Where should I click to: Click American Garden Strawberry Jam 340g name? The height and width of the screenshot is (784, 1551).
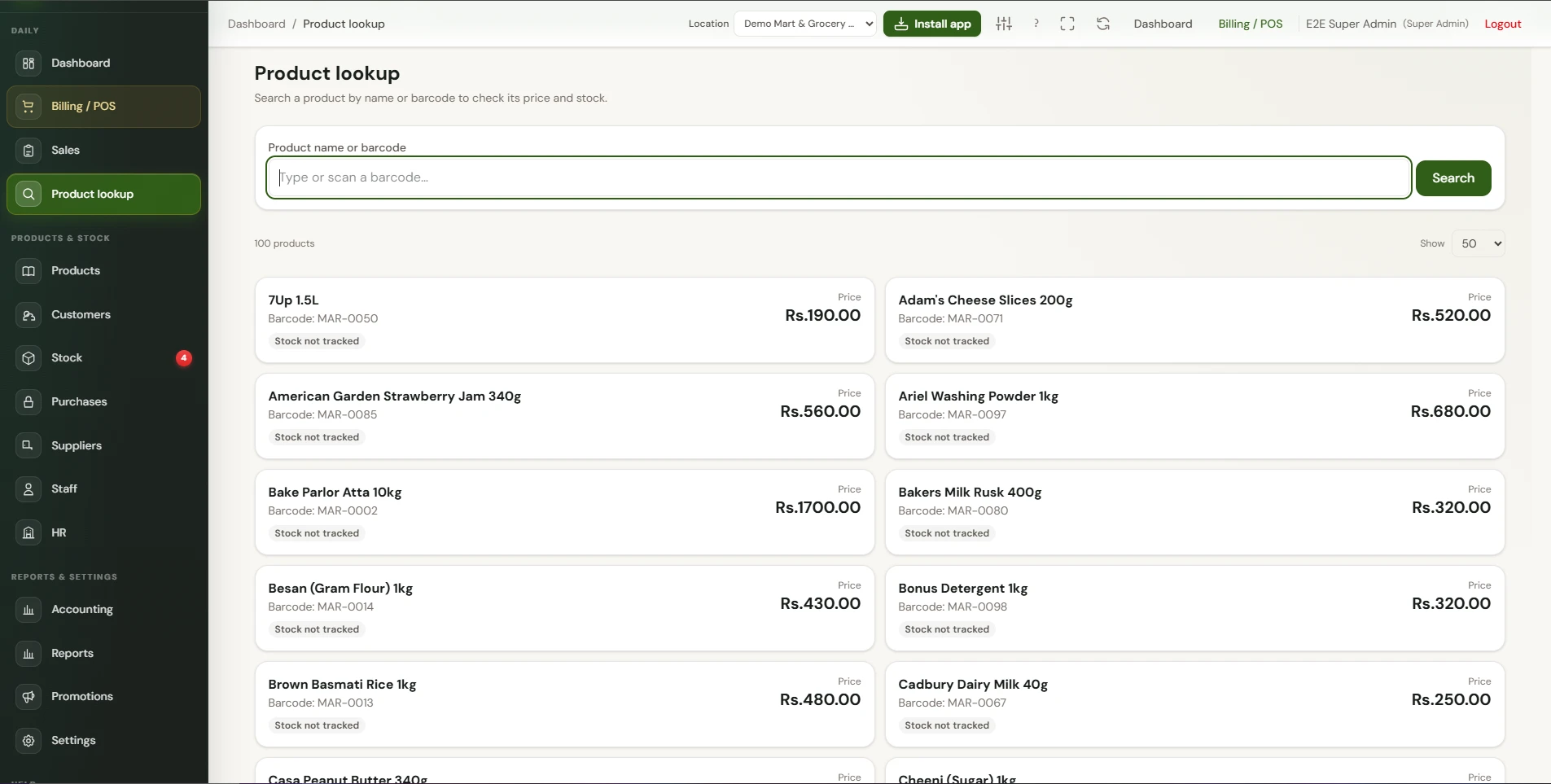(395, 396)
